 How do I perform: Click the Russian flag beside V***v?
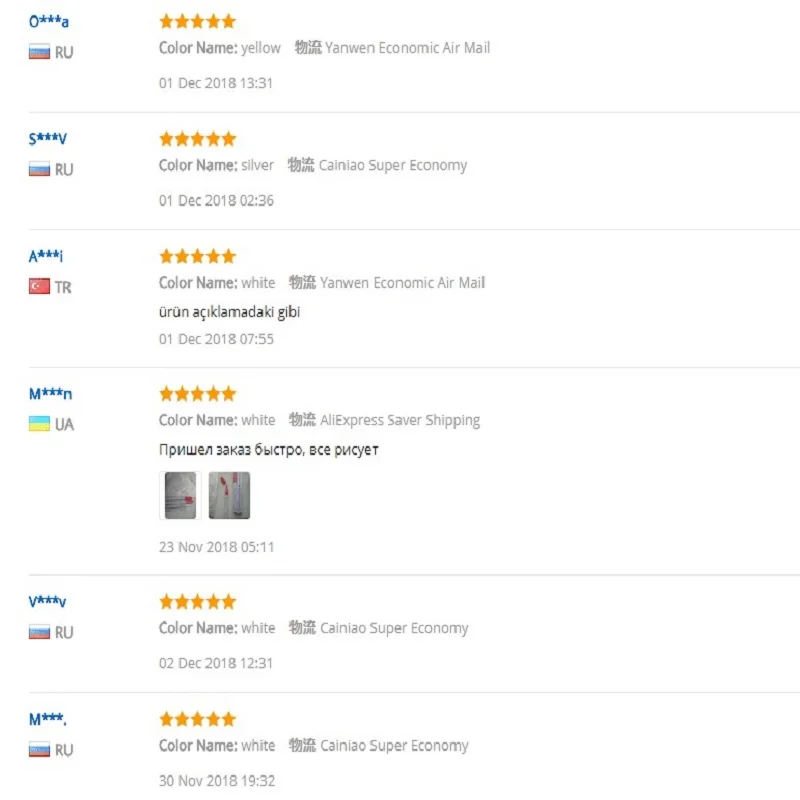[39, 632]
